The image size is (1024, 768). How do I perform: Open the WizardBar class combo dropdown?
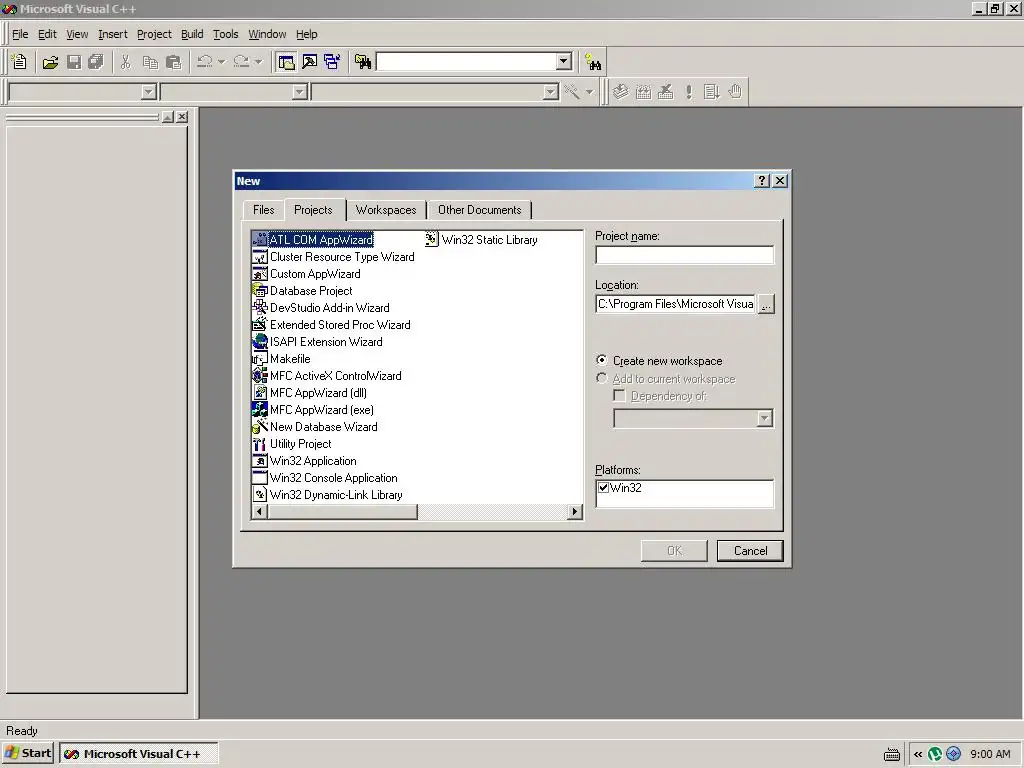(149, 92)
